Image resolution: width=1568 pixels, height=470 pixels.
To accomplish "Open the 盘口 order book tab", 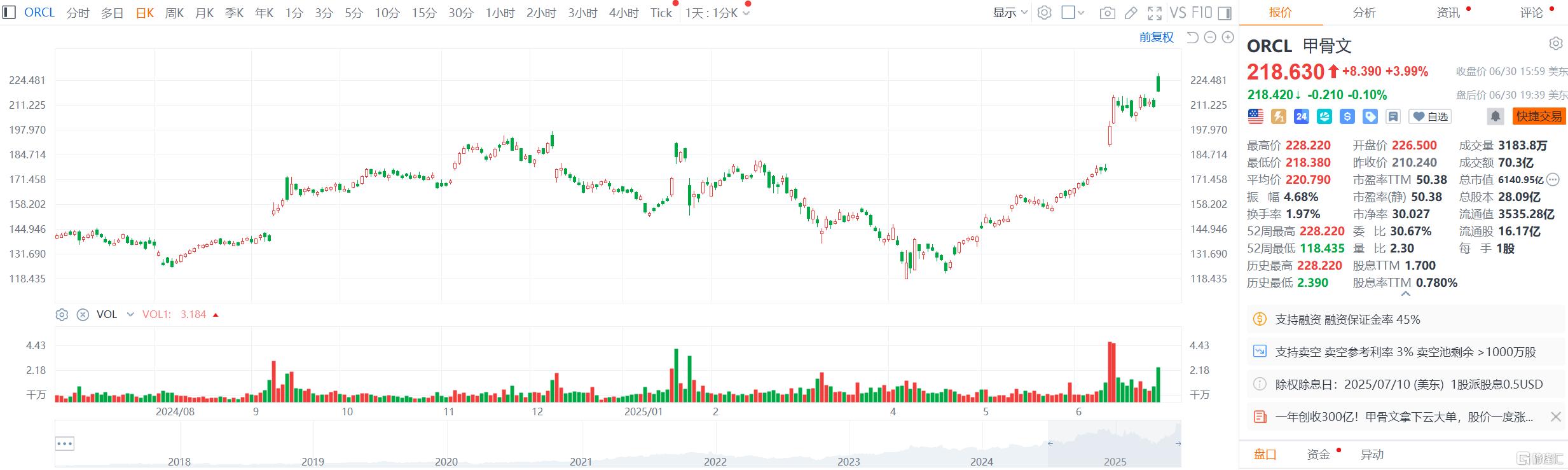I will tap(1265, 455).
